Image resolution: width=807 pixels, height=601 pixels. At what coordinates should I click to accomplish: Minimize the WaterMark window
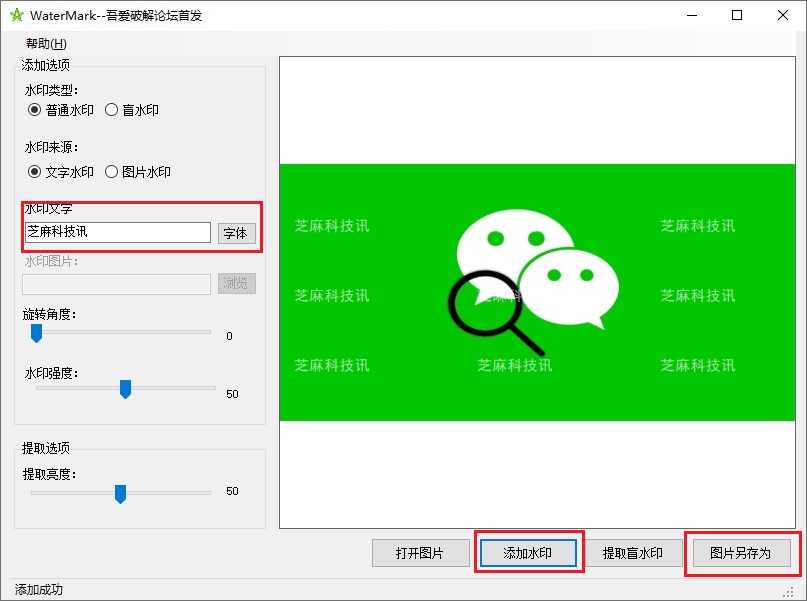691,15
